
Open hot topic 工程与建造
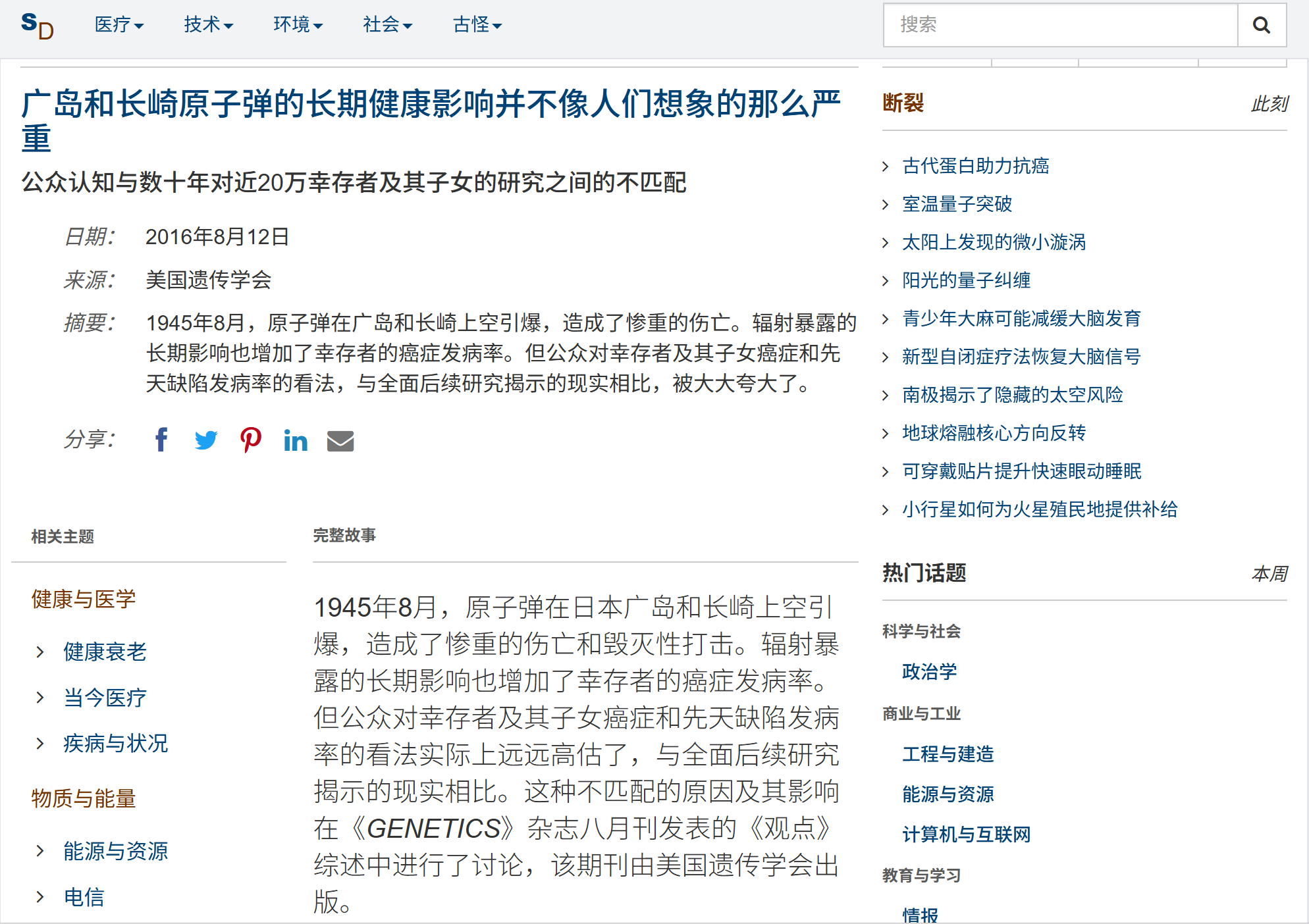coord(948,754)
